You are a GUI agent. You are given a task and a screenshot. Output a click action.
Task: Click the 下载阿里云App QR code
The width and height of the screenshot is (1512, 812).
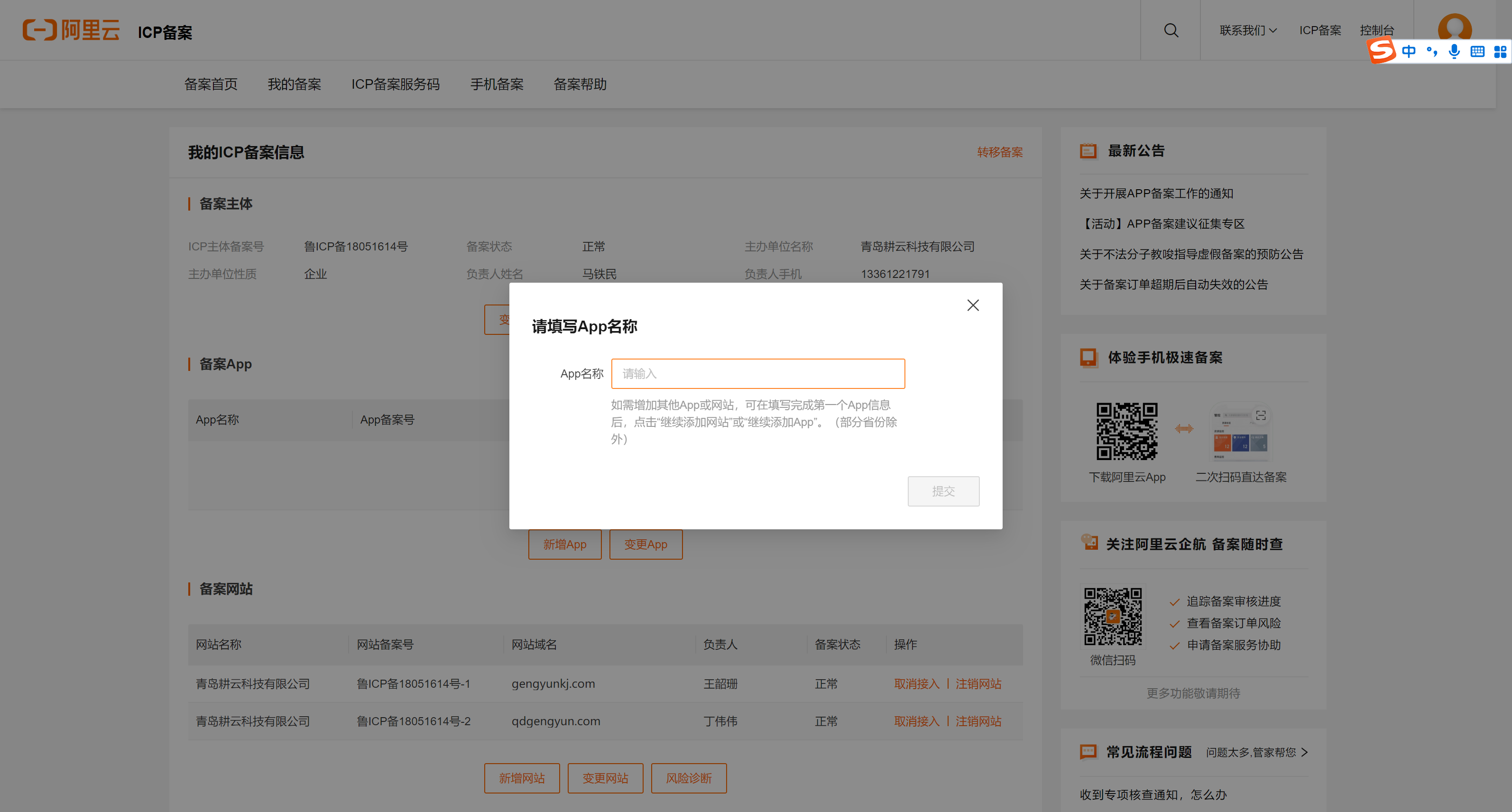(1127, 431)
